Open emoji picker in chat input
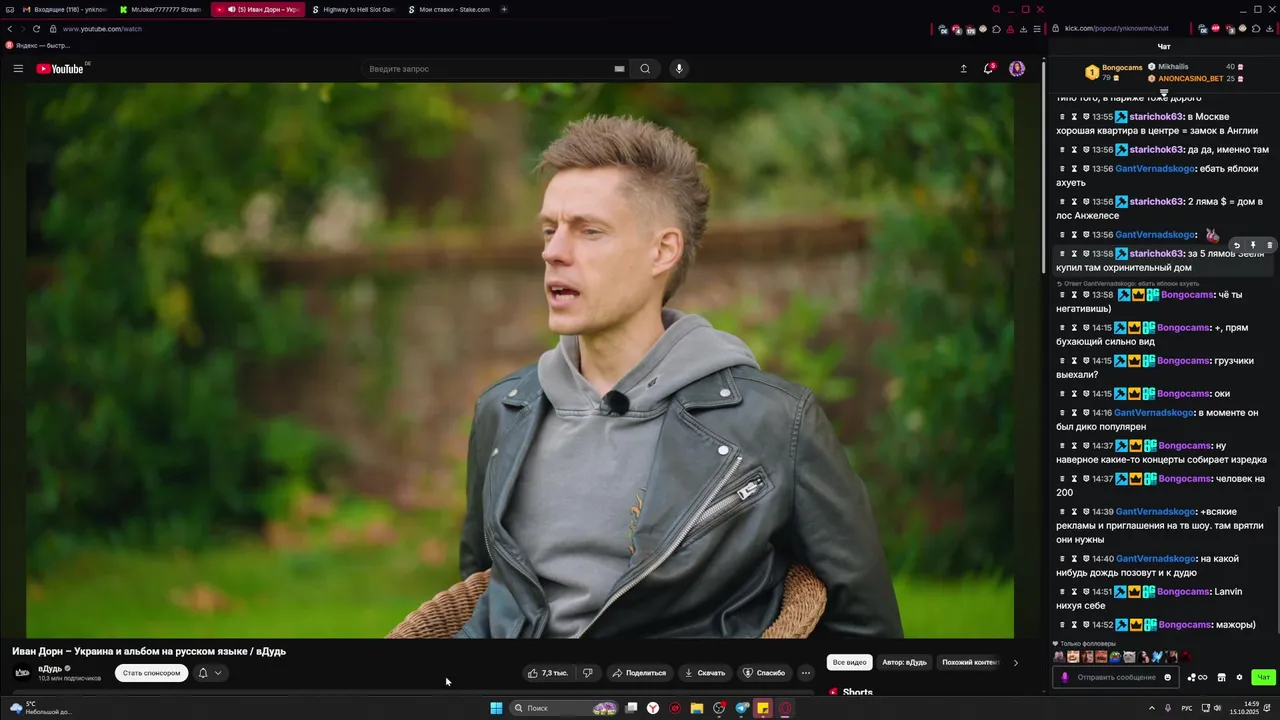Image resolution: width=1280 pixels, height=720 pixels. [x=1167, y=677]
